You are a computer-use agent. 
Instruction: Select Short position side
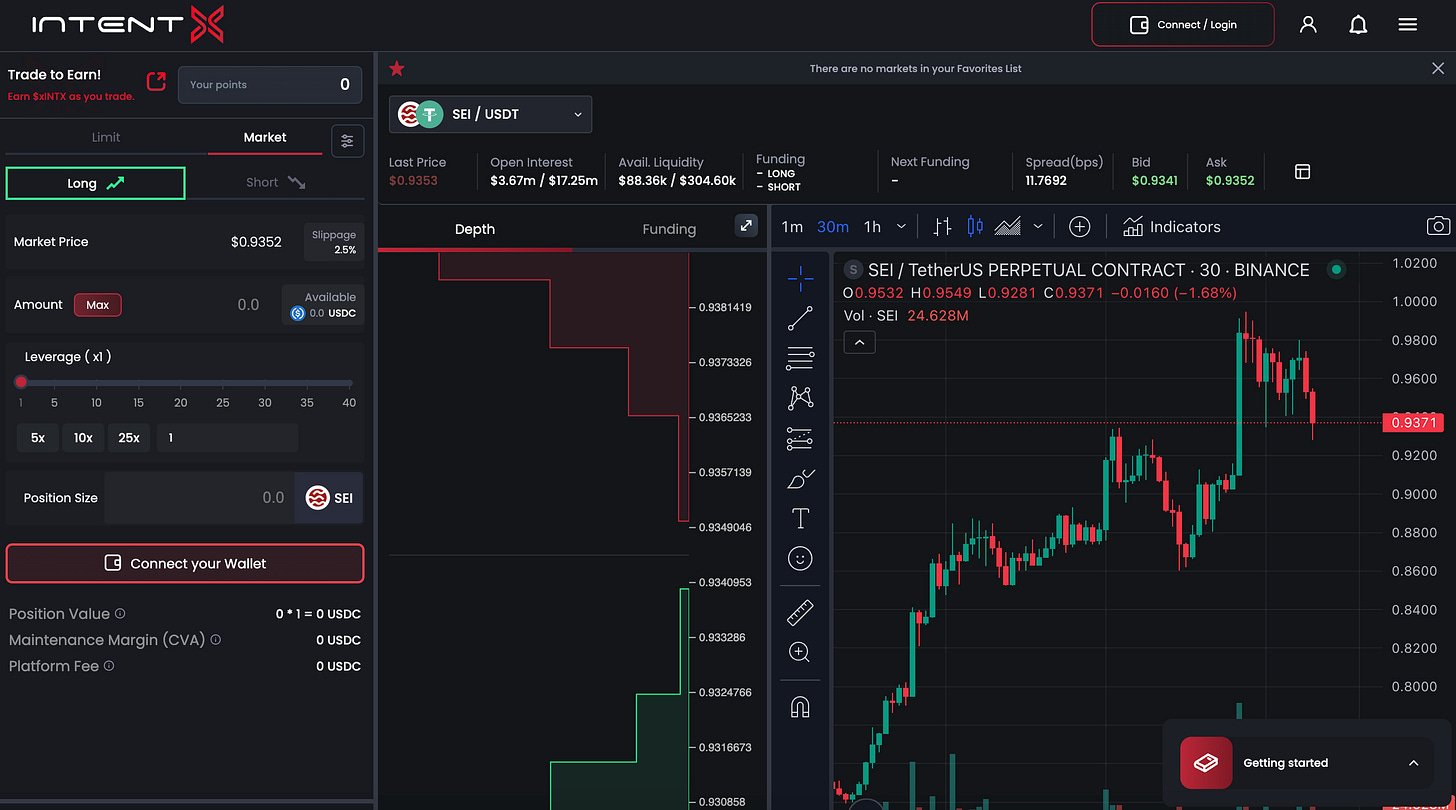point(276,182)
